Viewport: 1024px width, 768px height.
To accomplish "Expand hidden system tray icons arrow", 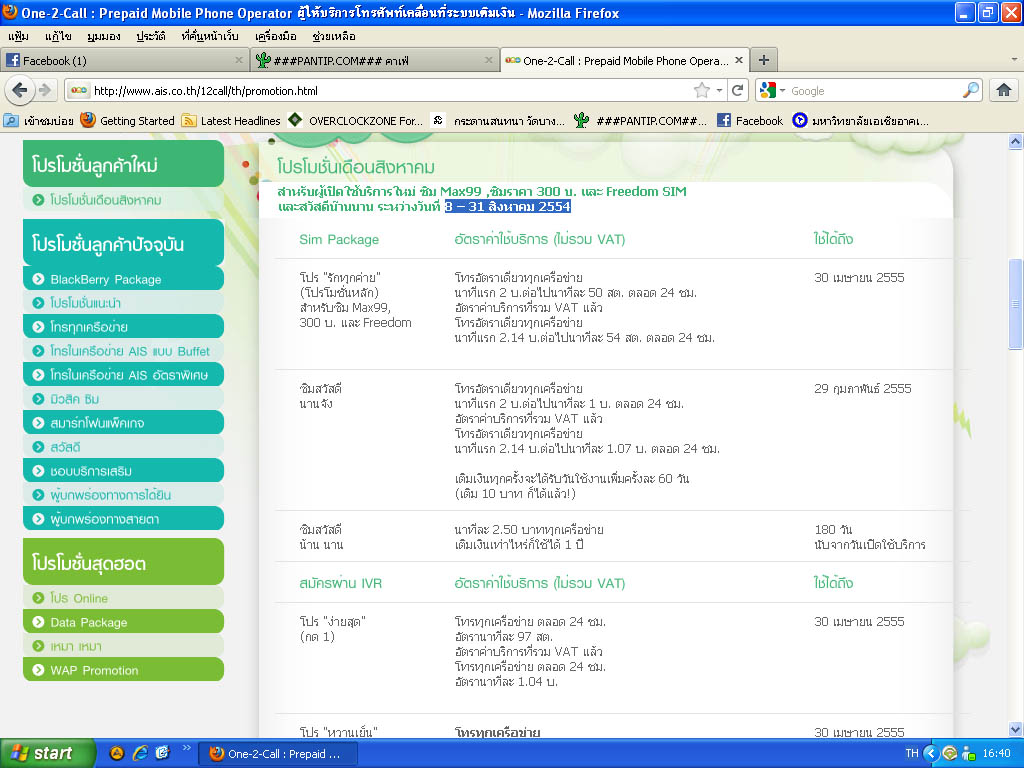I will tap(931, 753).
